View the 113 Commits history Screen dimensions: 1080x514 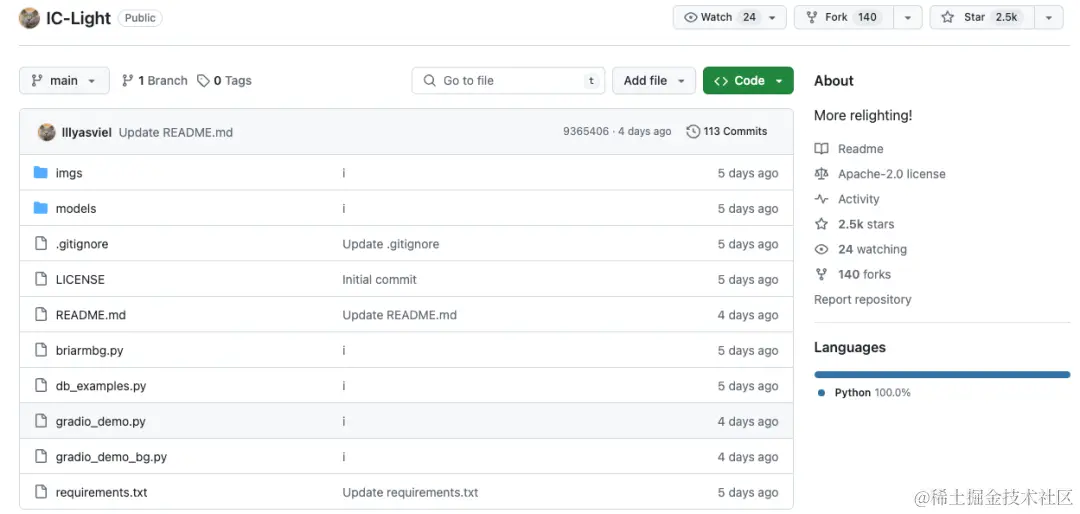click(x=727, y=131)
